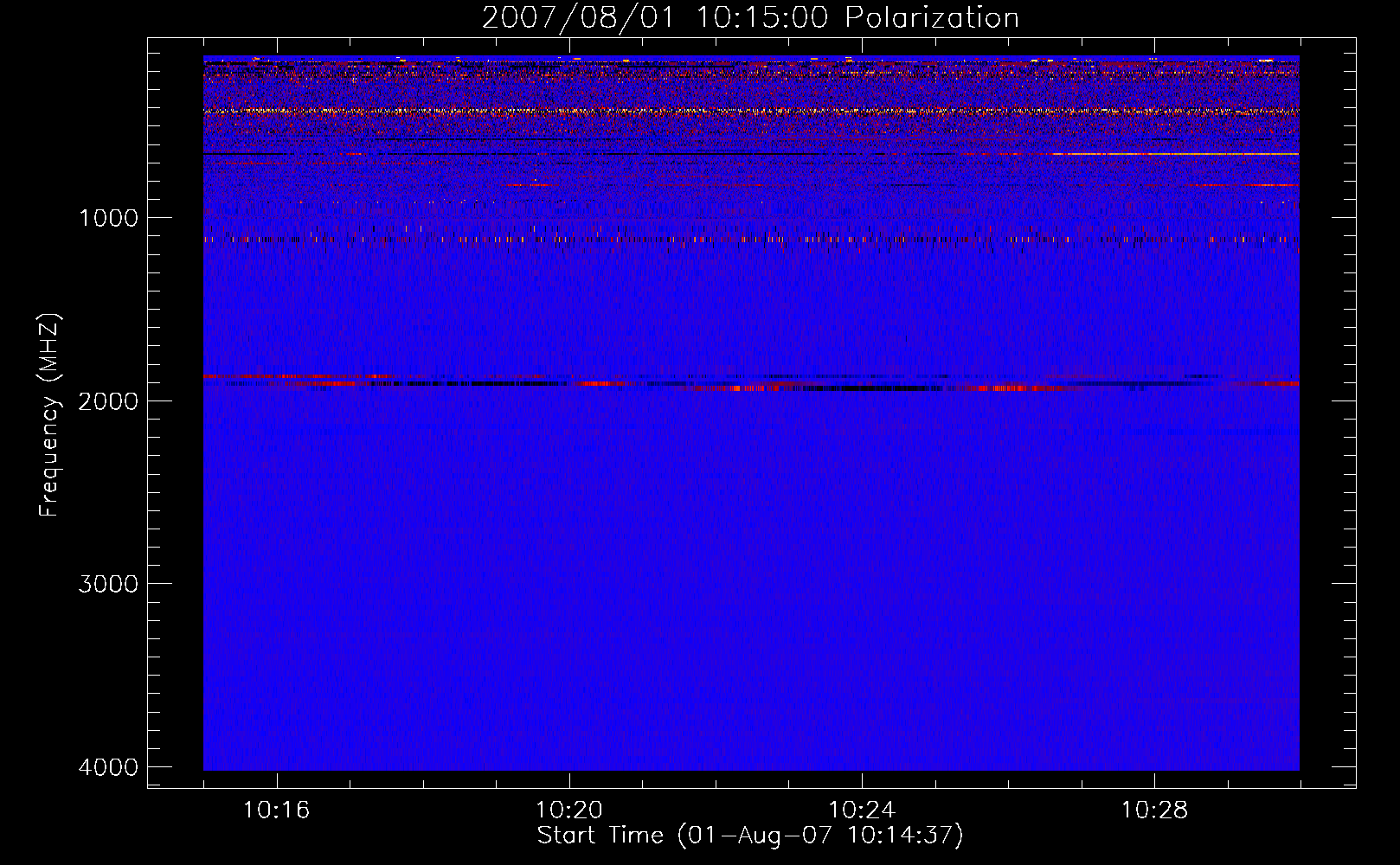Select the 'Frequency (MHZ)' axis label
This screenshot has height=865, width=1400.
point(49,415)
